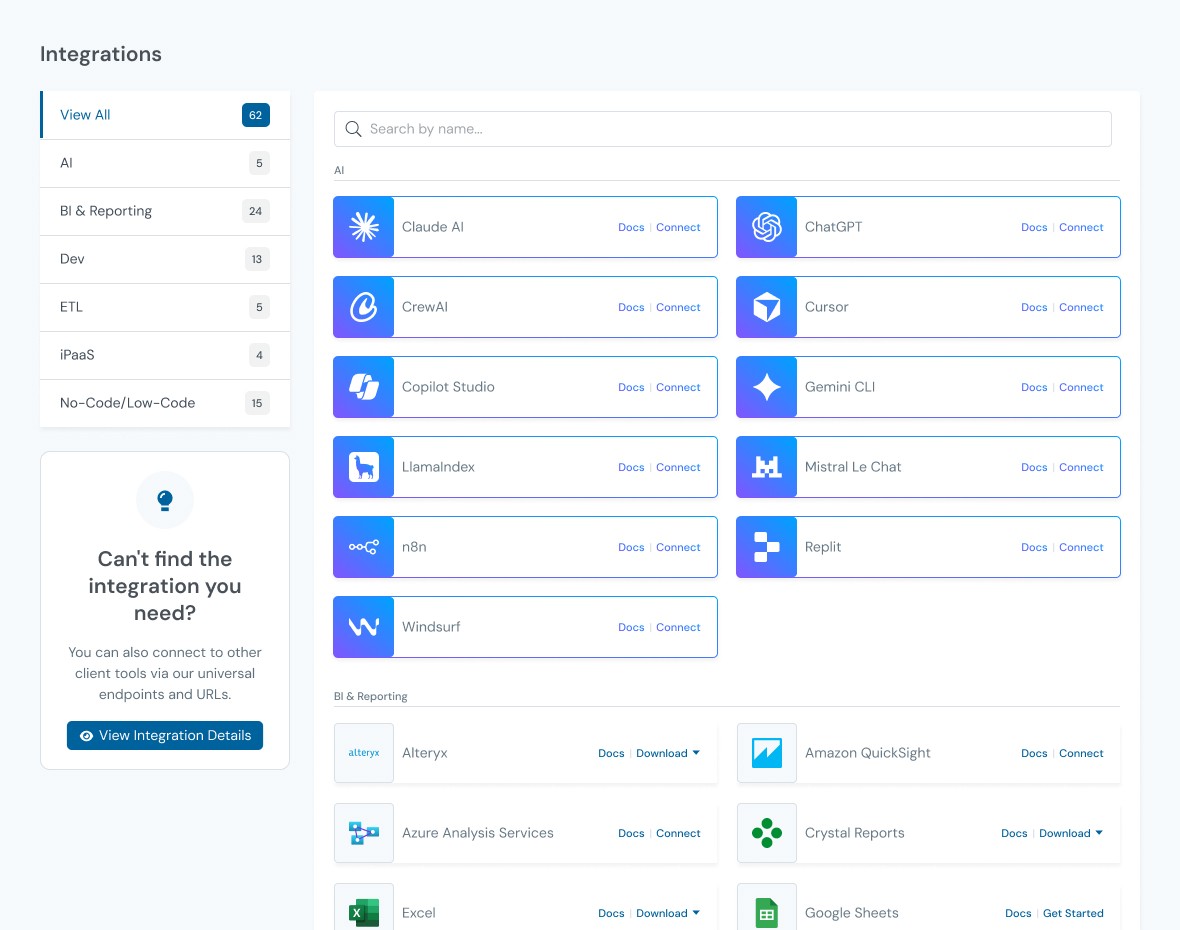Image resolution: width=1180 pixels, height=930 pixels.
Task: Open Docs for ChatGPT
Action: [x=1034, y=227]
